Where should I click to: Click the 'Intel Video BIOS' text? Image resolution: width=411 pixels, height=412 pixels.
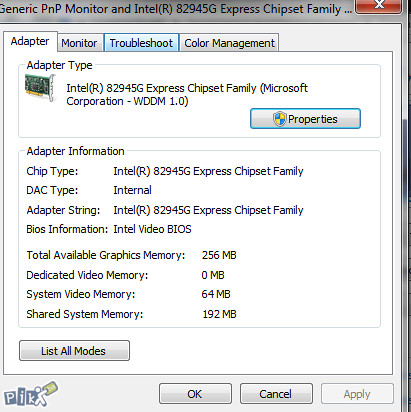(152, 229)
